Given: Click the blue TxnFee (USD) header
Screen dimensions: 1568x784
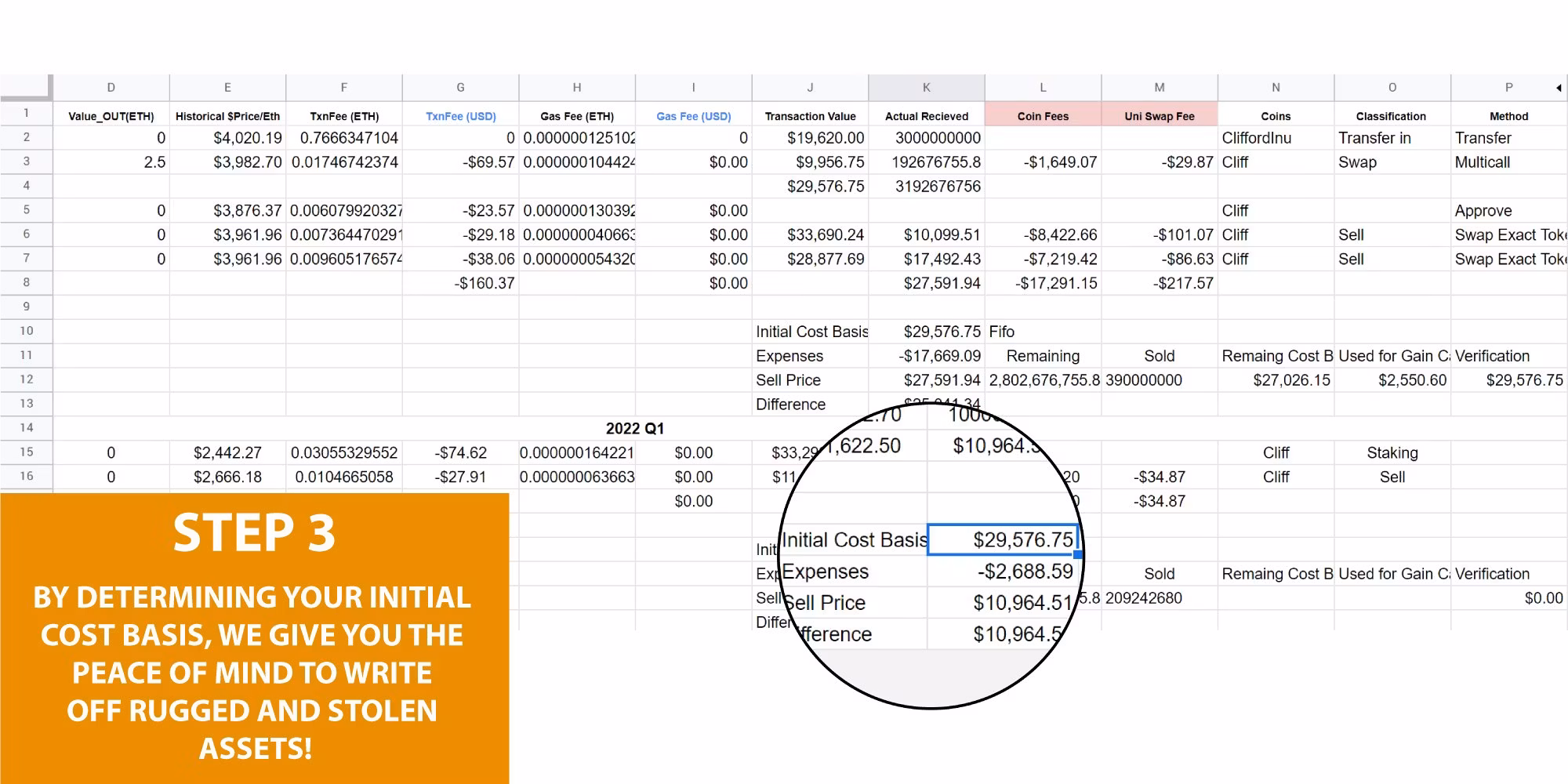Looking at the screenshot, I should (460, 116).
